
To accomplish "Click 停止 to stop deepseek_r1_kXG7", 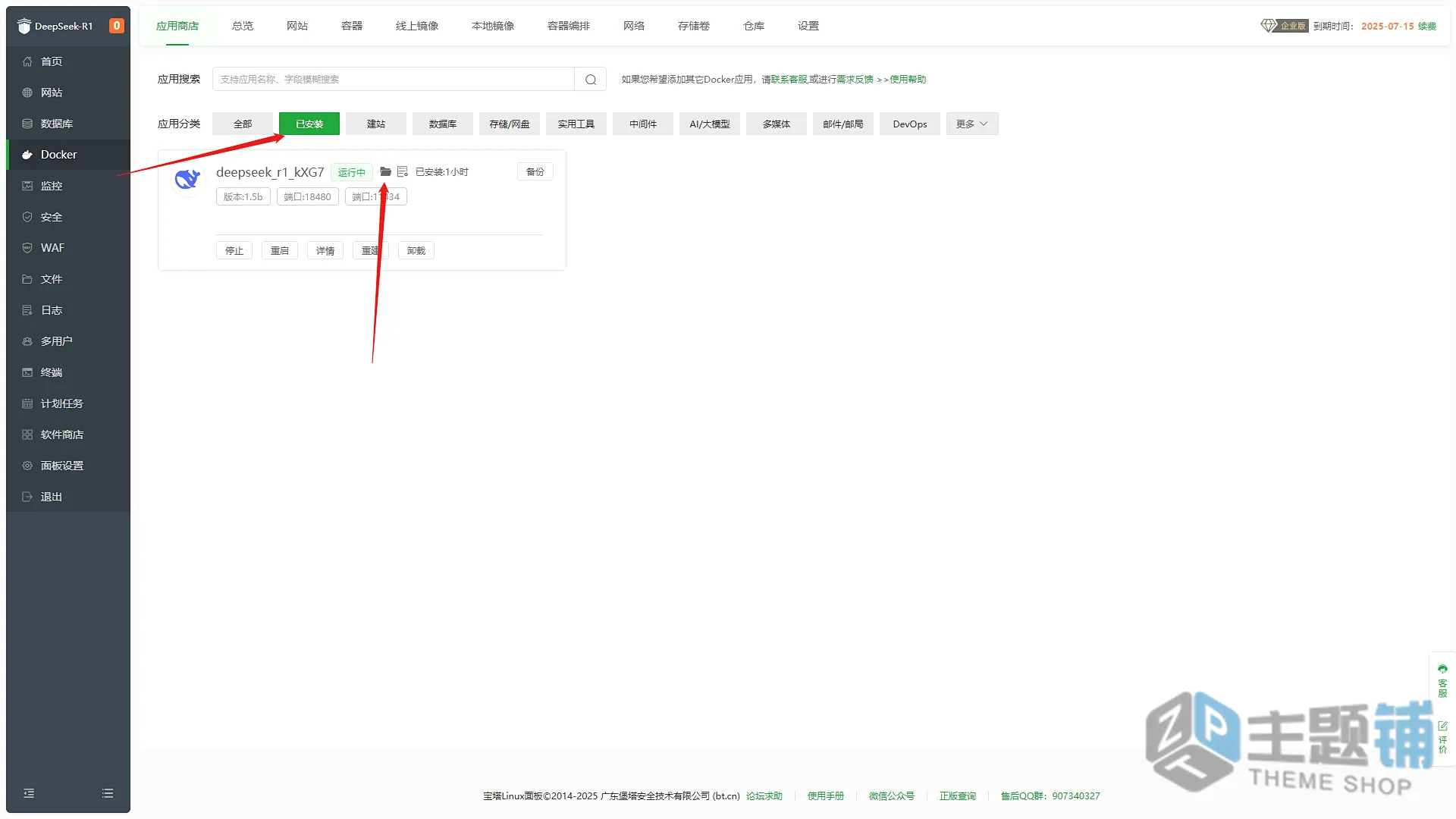I will point(234,251).
